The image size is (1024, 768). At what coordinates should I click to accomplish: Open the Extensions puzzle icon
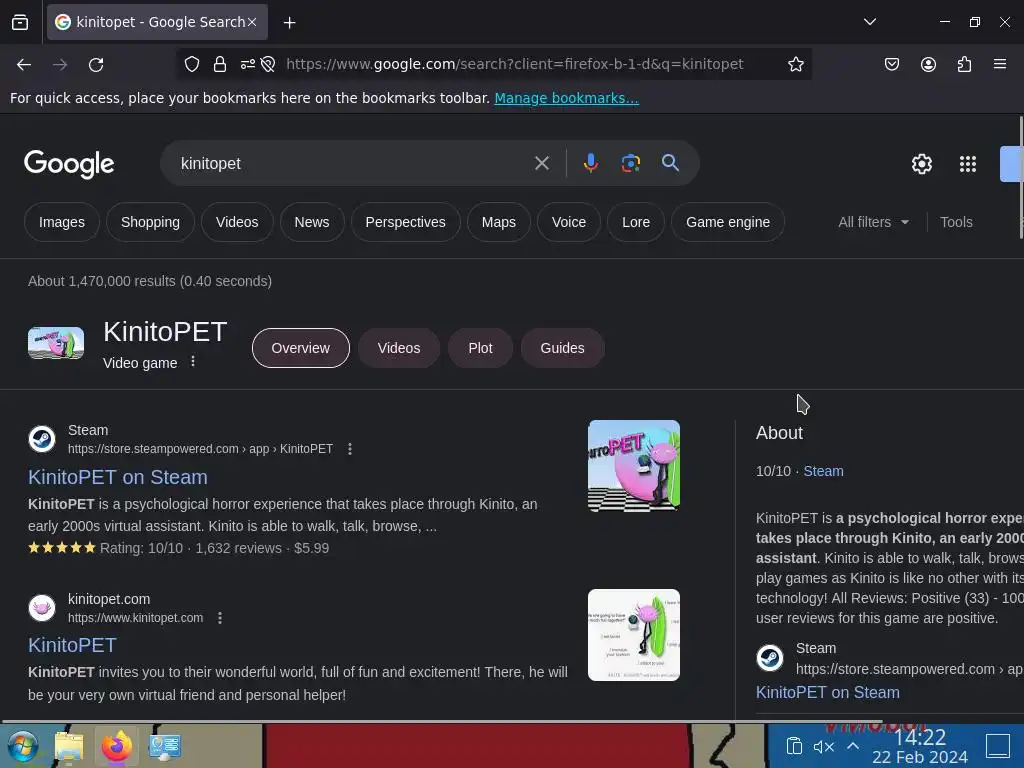click(964, 64)
